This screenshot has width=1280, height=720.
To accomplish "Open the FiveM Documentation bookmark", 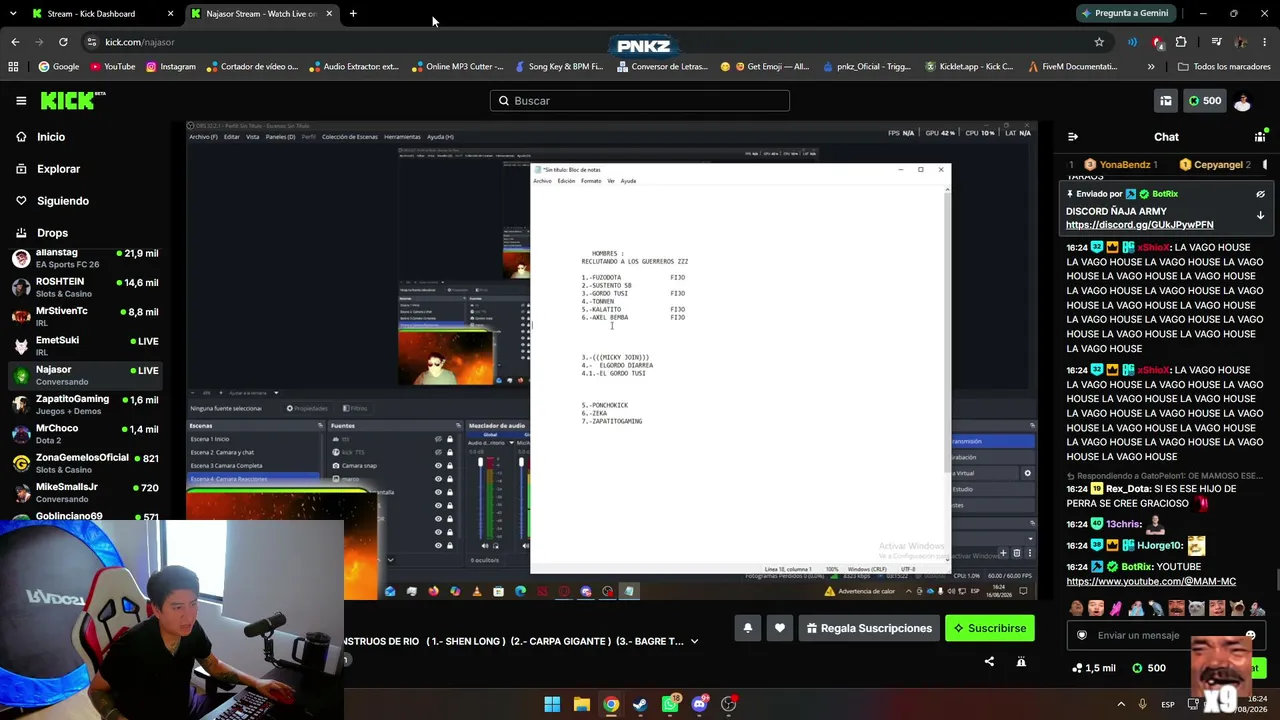I will coord(1073,67).
